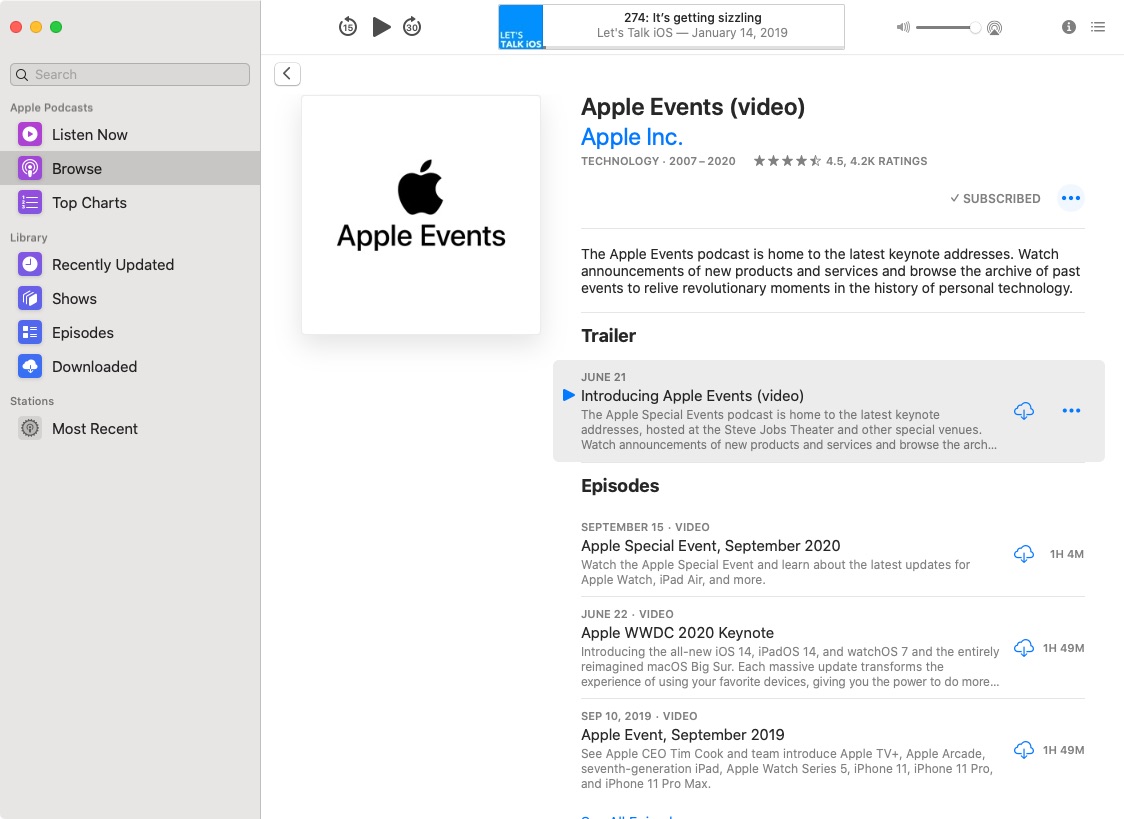Adjust the volume slider
This screenshot has height=819, width=1124.
point(948,27)
